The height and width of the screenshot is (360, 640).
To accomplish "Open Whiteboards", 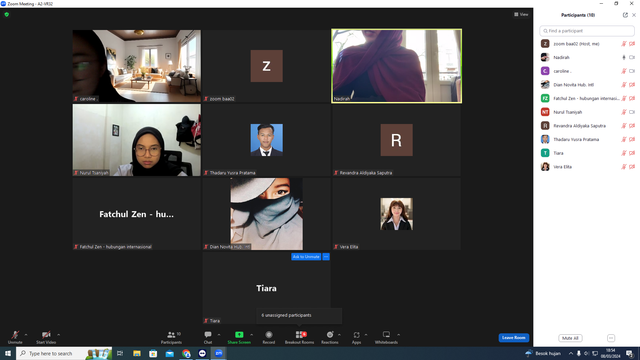I will point(386,337).
